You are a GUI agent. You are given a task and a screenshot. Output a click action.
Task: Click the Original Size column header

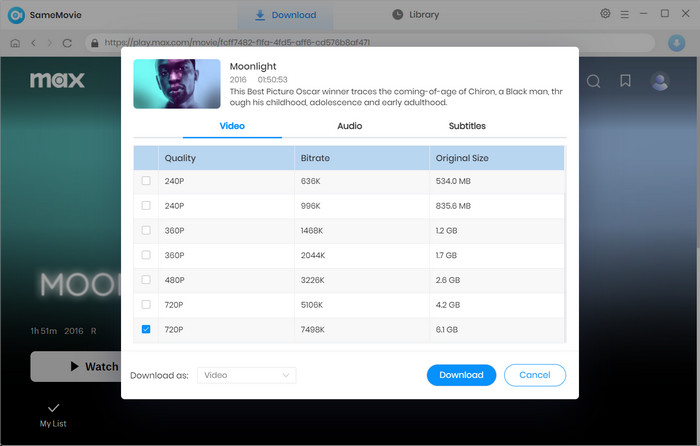(496, 158)
